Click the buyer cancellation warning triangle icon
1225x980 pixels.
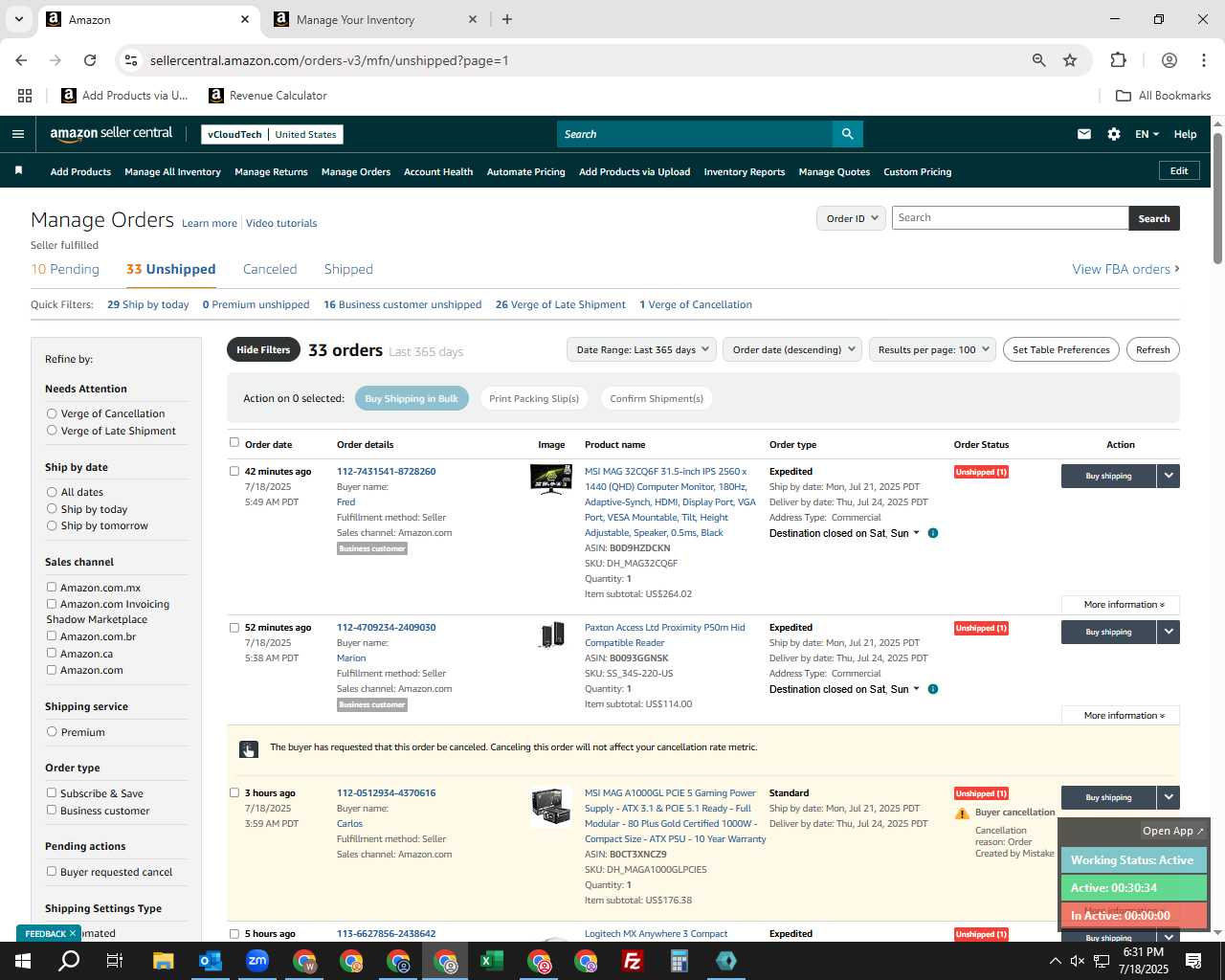click(x=962, y=813)
